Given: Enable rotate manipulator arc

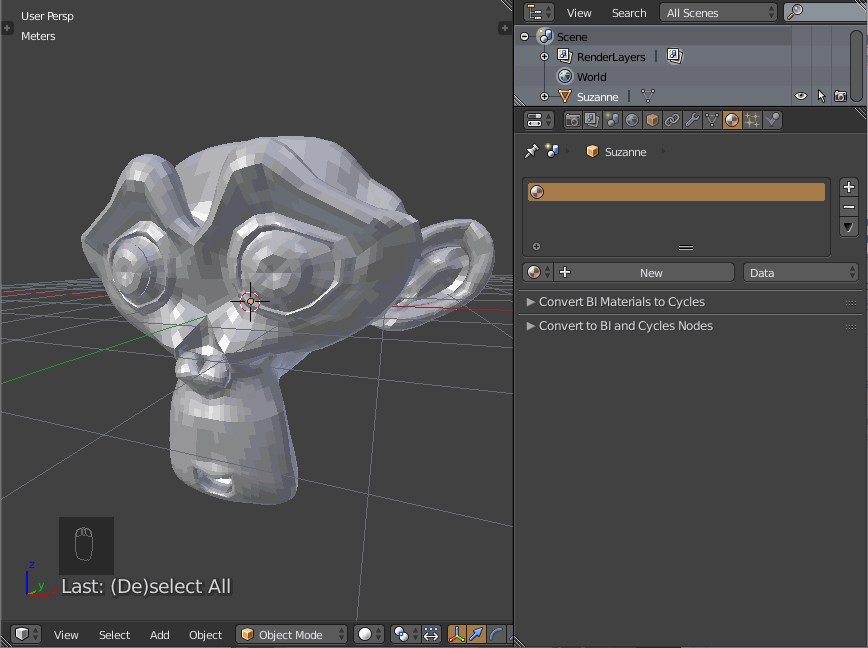Looking at the screenshot, I should [x=496, y=634].
